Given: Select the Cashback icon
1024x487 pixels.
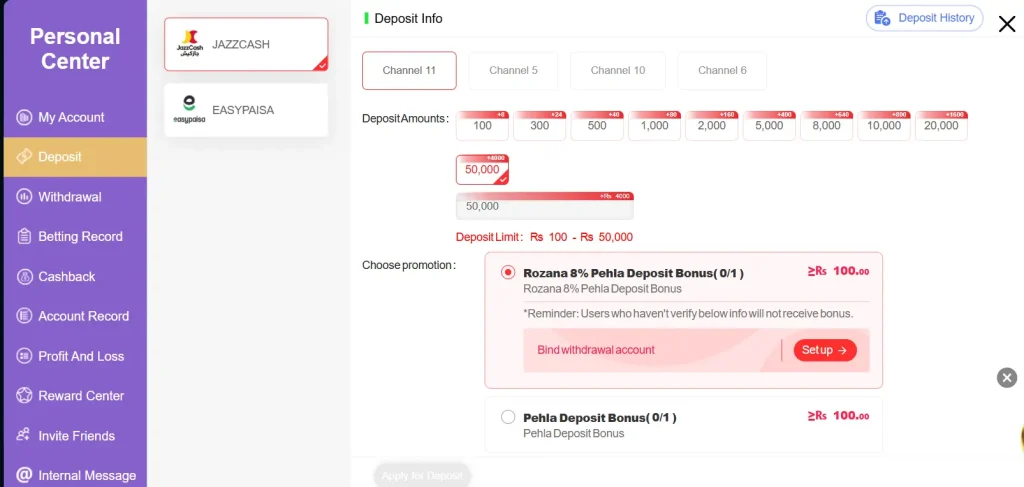Looking at the screenshot, I should (x=24, y=276).
